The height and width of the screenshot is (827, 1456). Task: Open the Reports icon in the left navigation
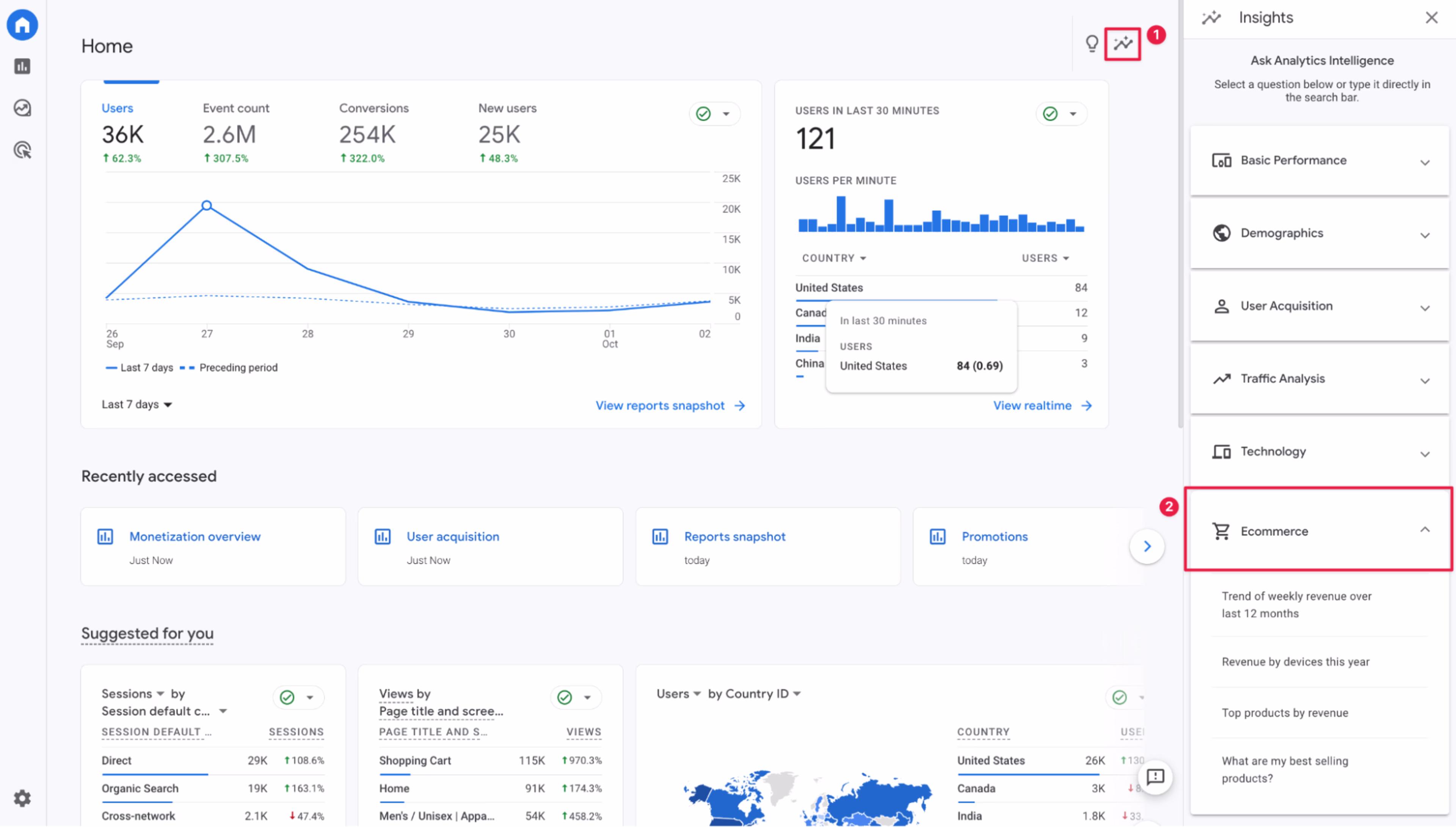tap(22, 66)
